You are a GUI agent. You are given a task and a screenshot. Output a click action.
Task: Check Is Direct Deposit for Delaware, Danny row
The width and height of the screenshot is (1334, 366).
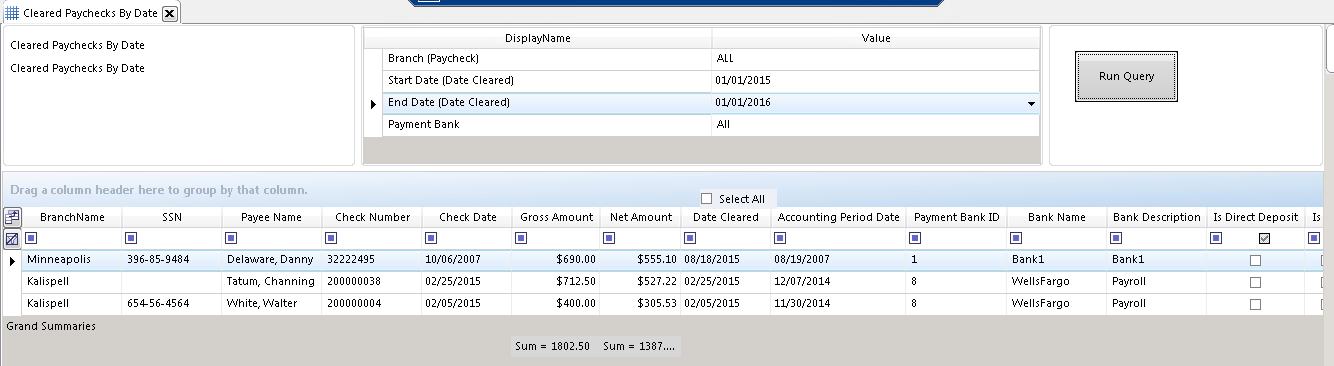click(1255, 260)
